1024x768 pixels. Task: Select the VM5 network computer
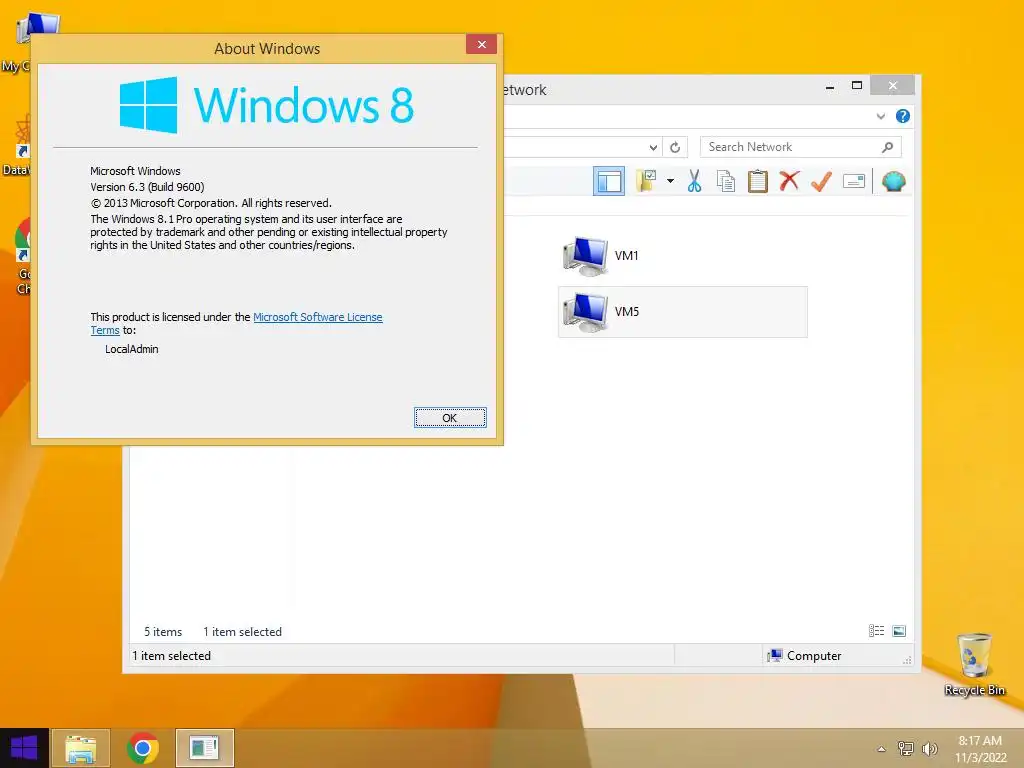[682, 312]
